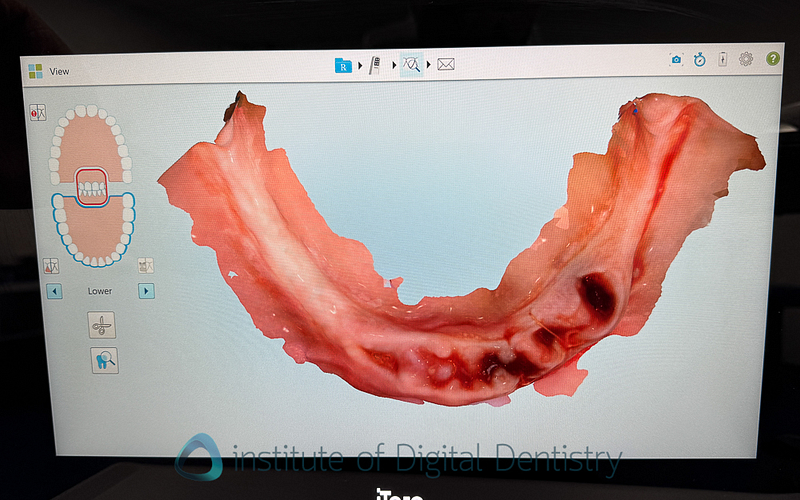
Task: Toggle the icon at lower-right of arch
Action: [146, 265]
